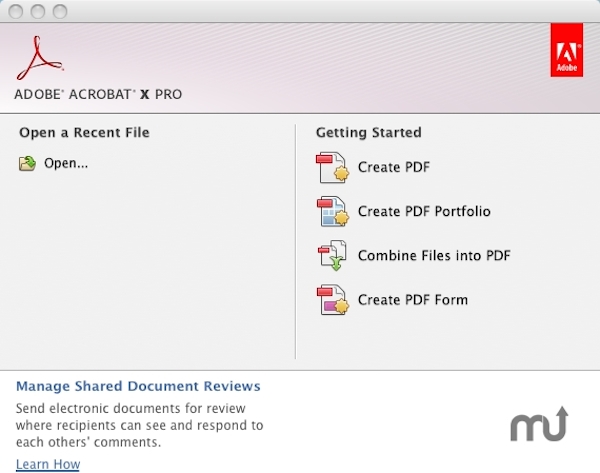
Task: Follow the Learn How link
Action: (x=48, y=464)
